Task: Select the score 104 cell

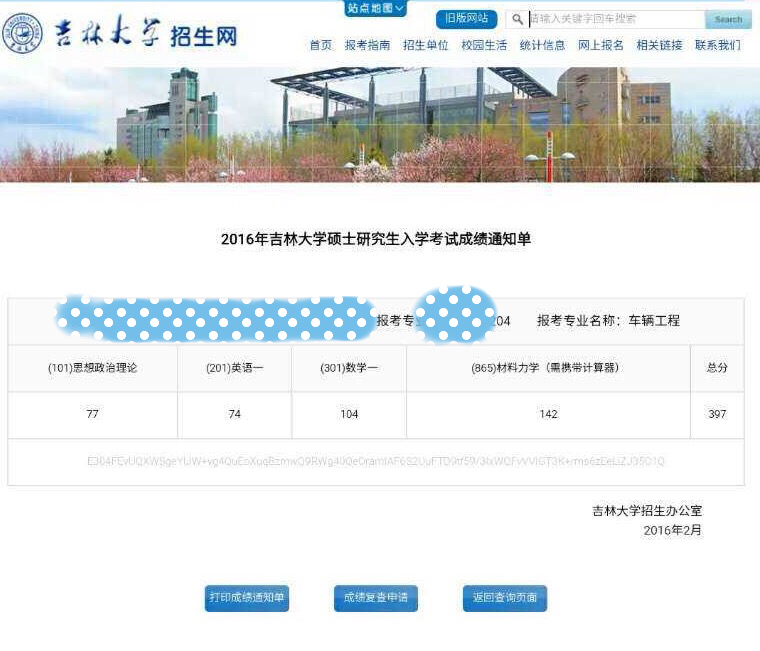Action: point(349,414)
